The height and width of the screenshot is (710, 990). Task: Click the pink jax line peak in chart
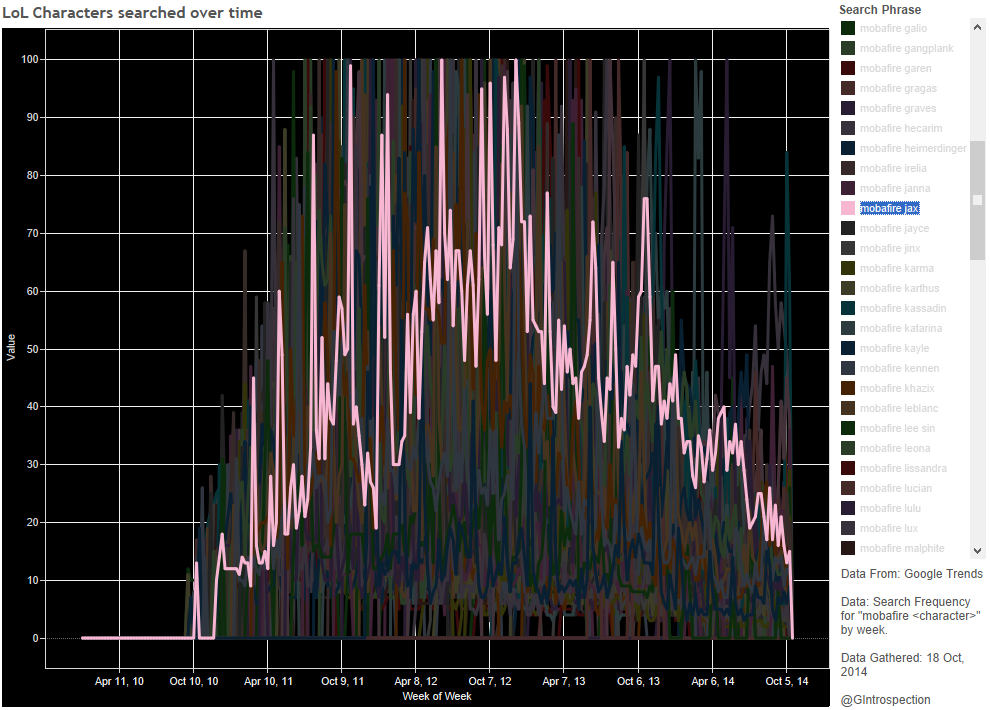515,60
